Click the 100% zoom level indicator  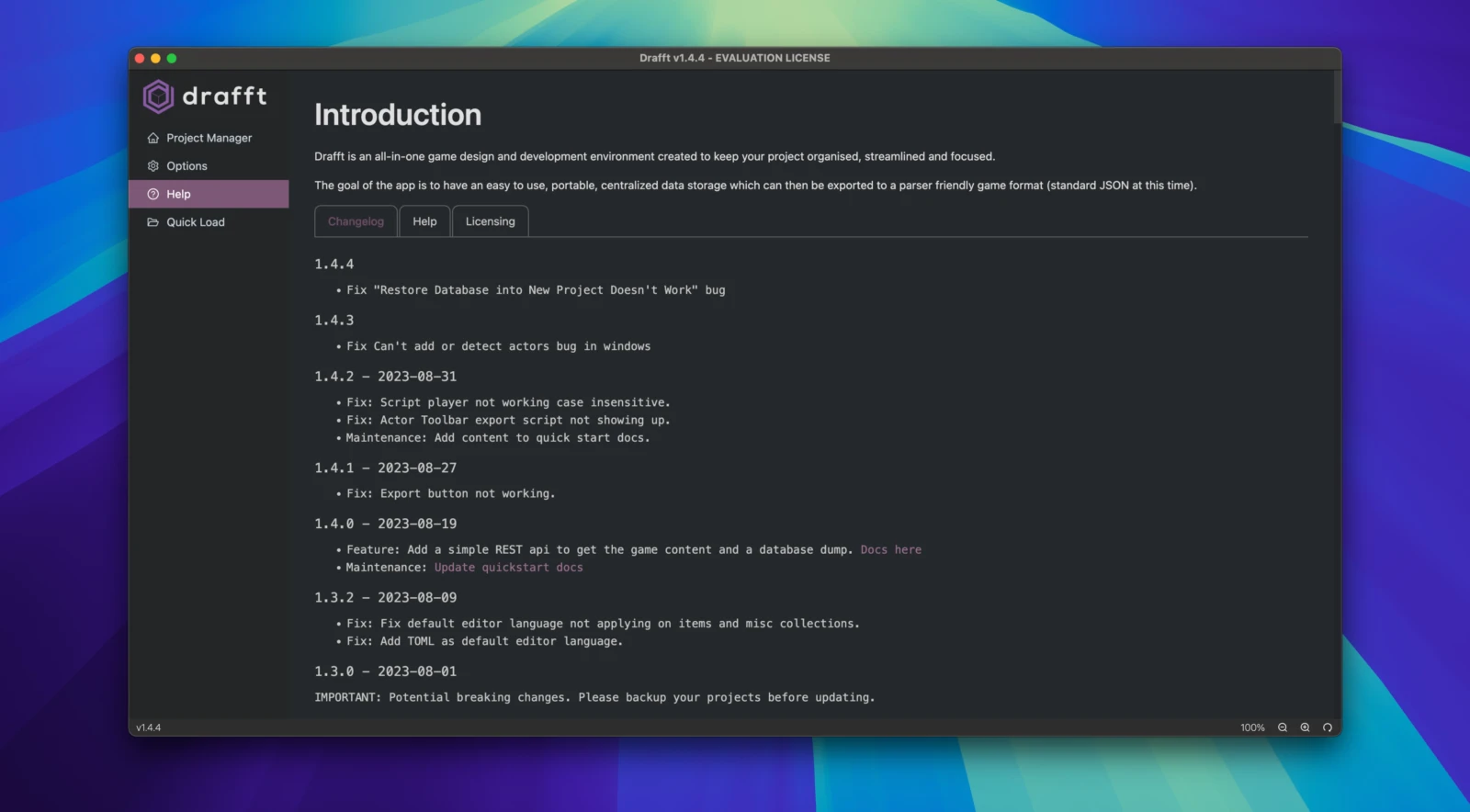click(1252, 727)
